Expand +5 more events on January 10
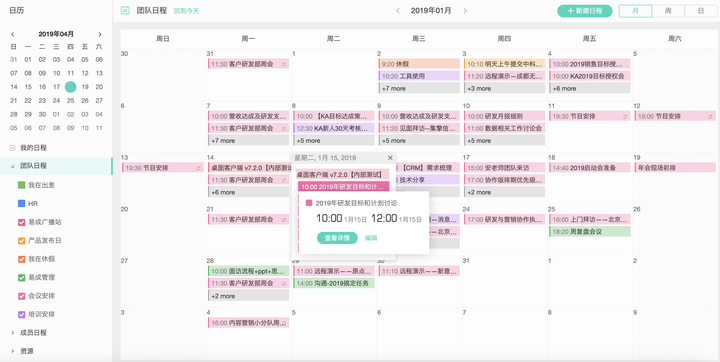The height and width of the screenshot is (362, 720). click(504, 140)
